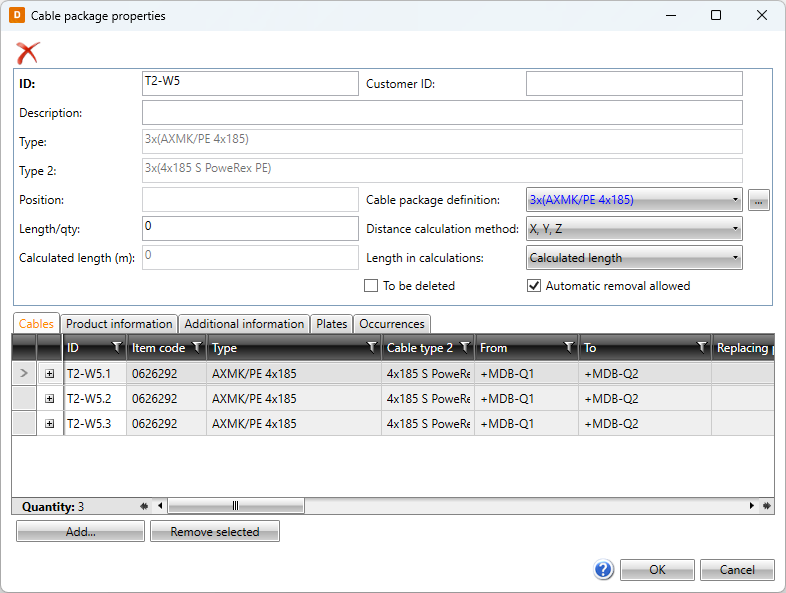Click the Add... button

[80, 531]
